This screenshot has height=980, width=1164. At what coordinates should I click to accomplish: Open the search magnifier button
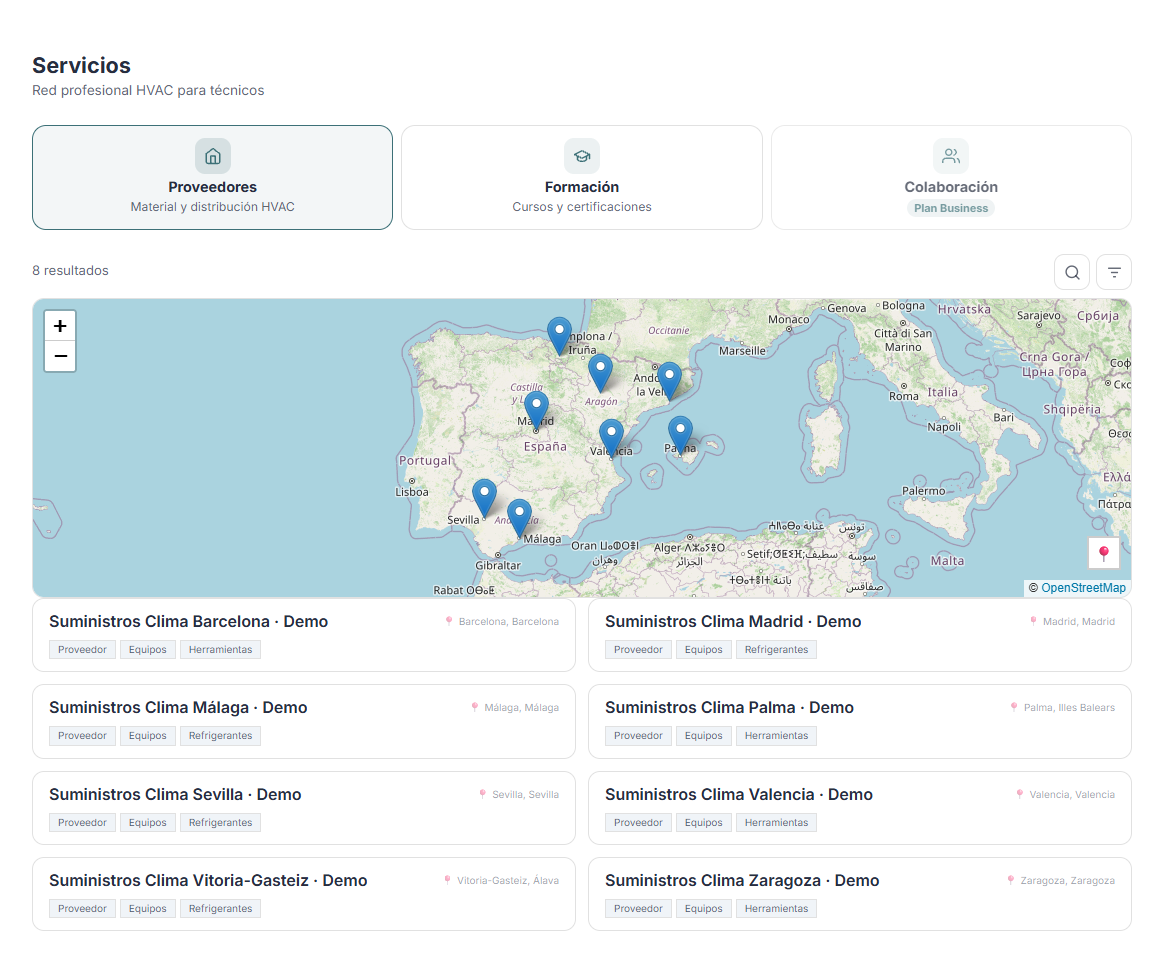click(x=1072, y=272)
